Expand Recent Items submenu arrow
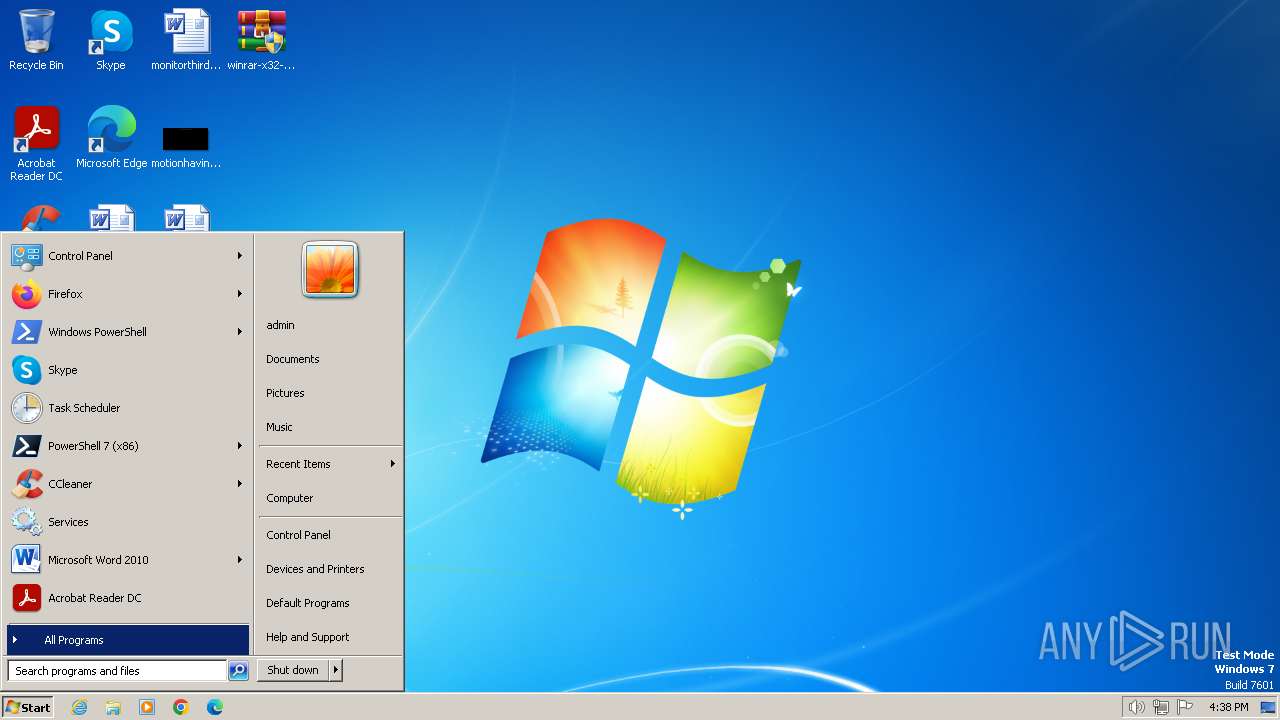Viewport: 1280px width, 720px height. click(393, 464)
